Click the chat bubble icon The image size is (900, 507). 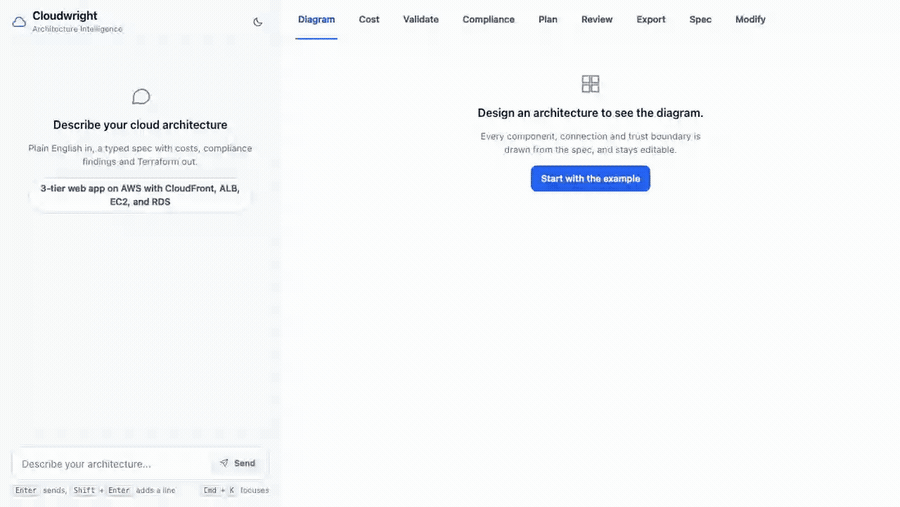coord(141,96)
